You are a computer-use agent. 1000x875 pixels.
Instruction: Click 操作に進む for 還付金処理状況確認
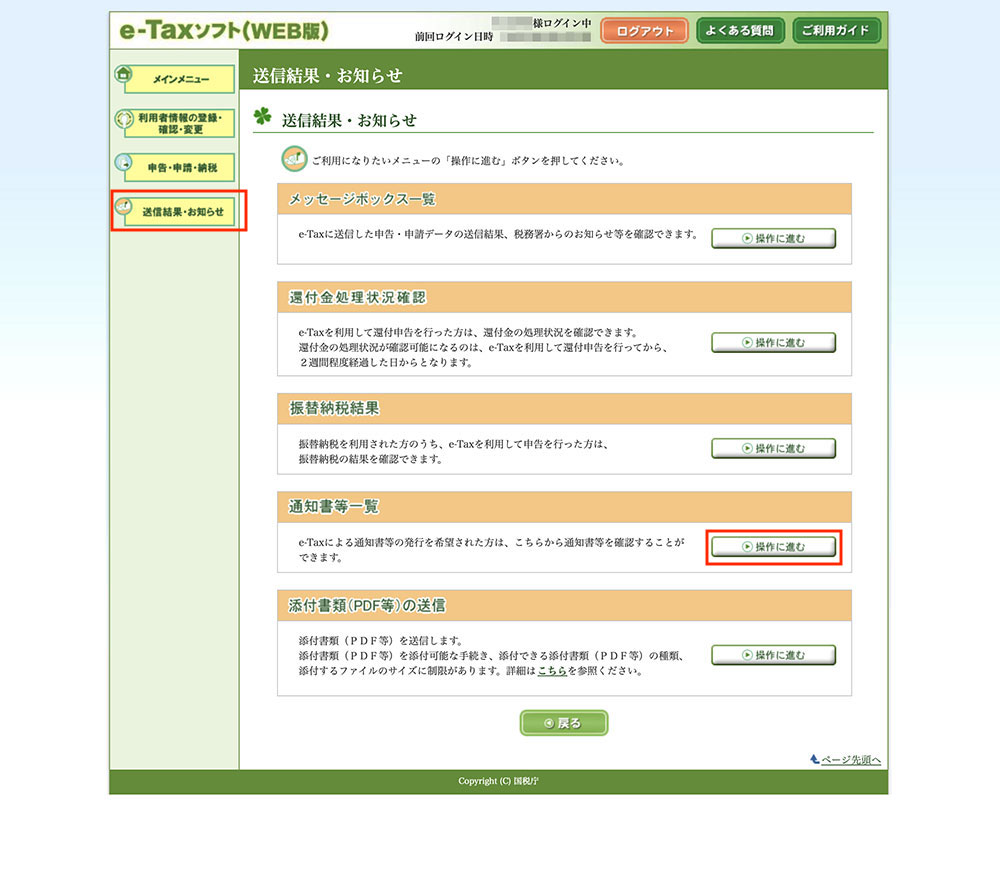click(773, 342)
